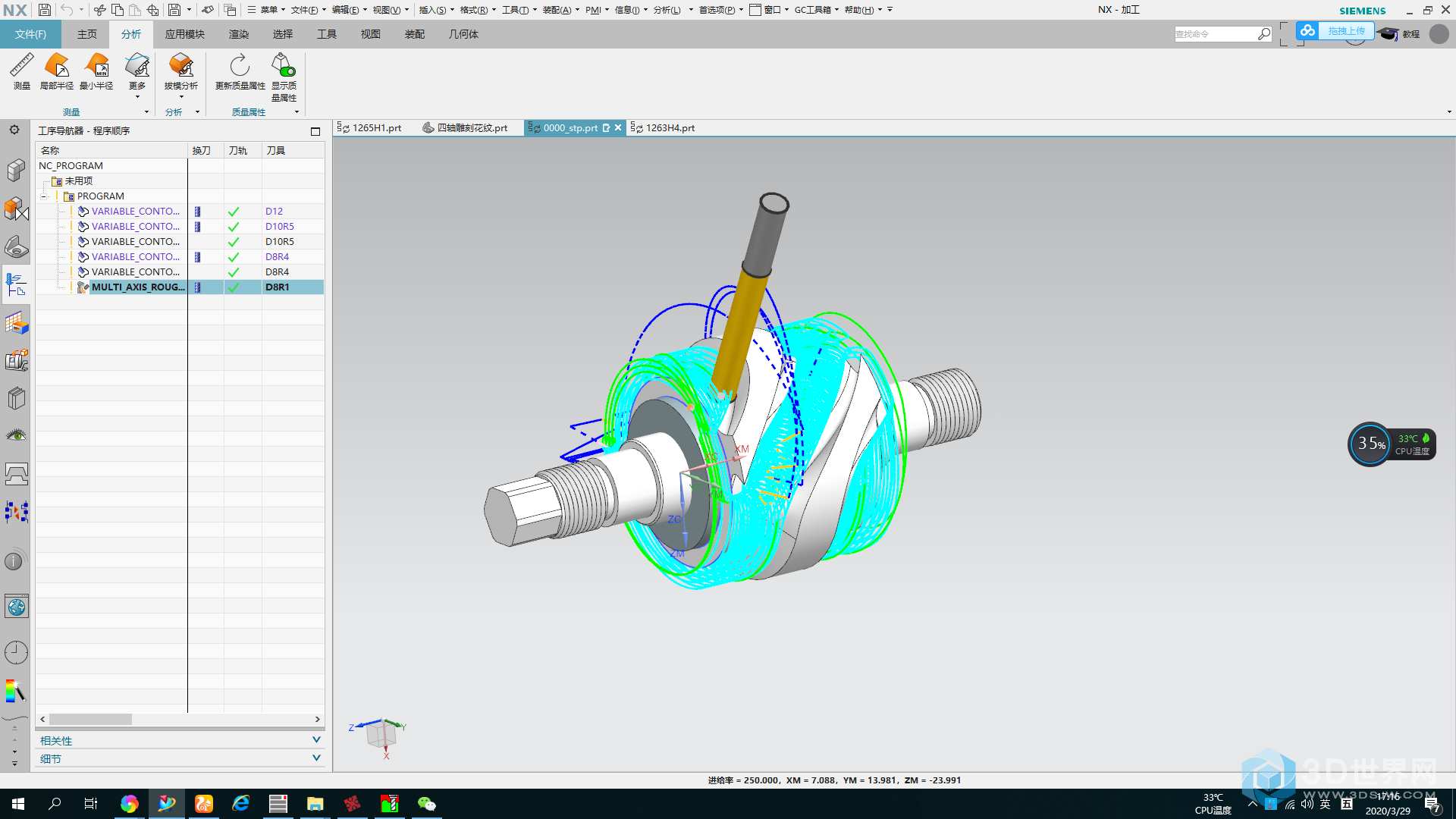
Task: Select the first VARIABLE_CONTO operation with D12 tool
Action: click(180, 212)
